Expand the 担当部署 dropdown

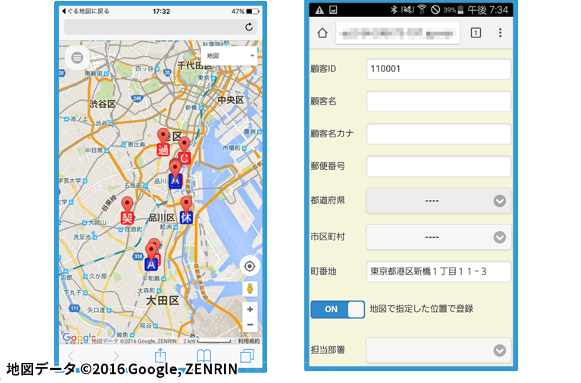pyautogui.click(x=438, y=350)
